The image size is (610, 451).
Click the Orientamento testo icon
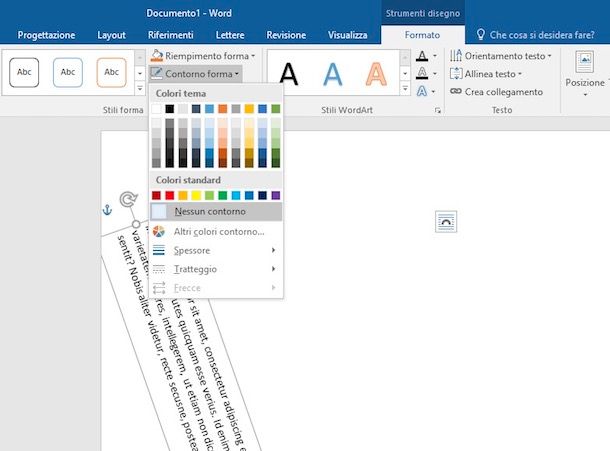456,56
